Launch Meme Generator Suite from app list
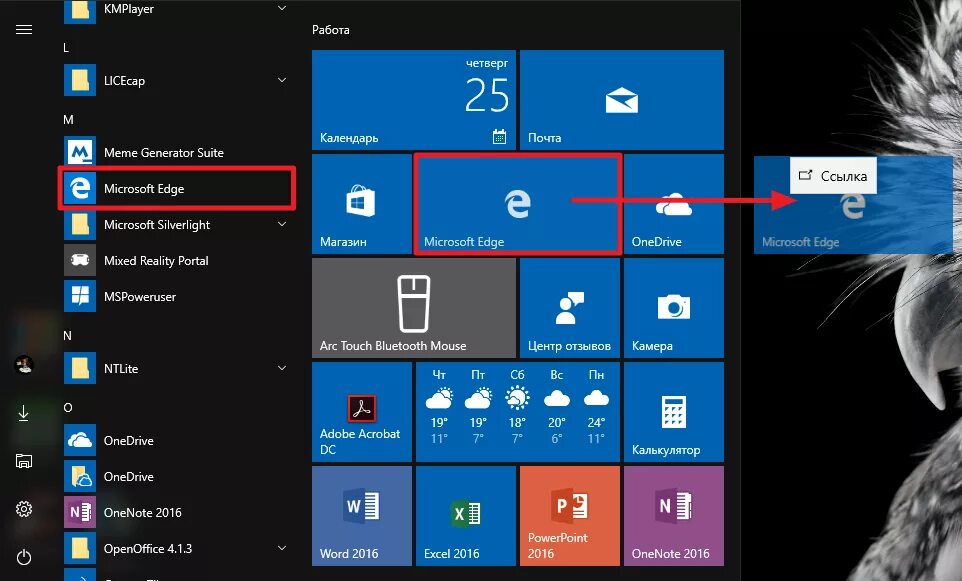 point(177,152)
